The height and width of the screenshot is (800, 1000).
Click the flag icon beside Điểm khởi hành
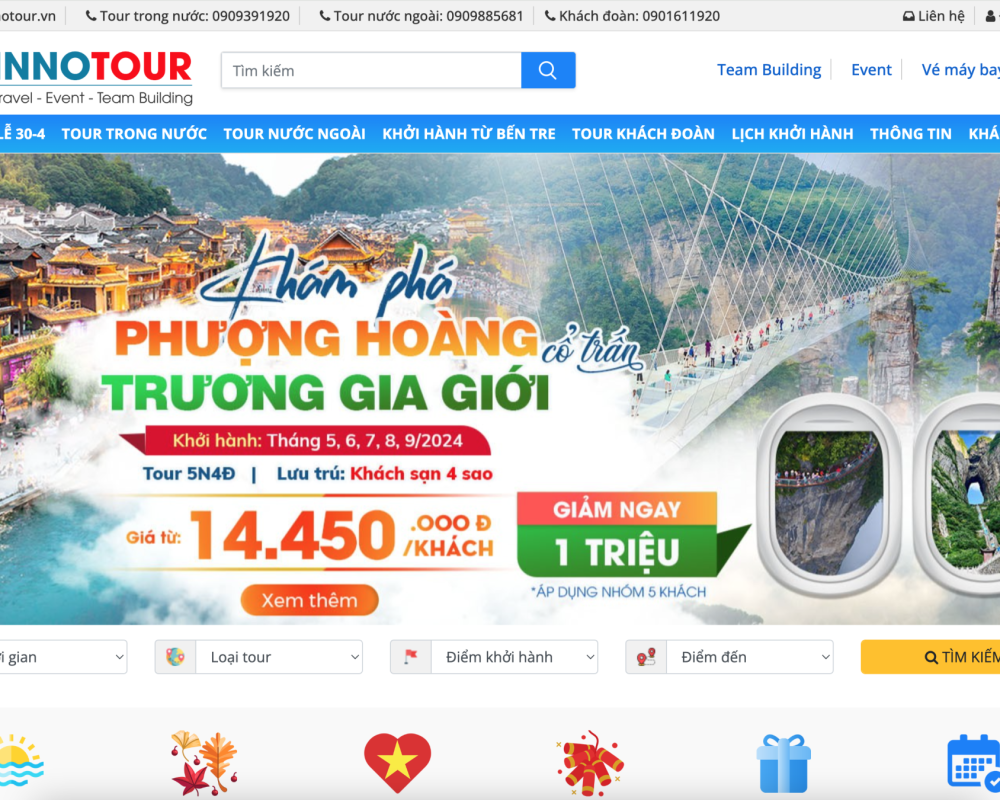click(411, 656)
